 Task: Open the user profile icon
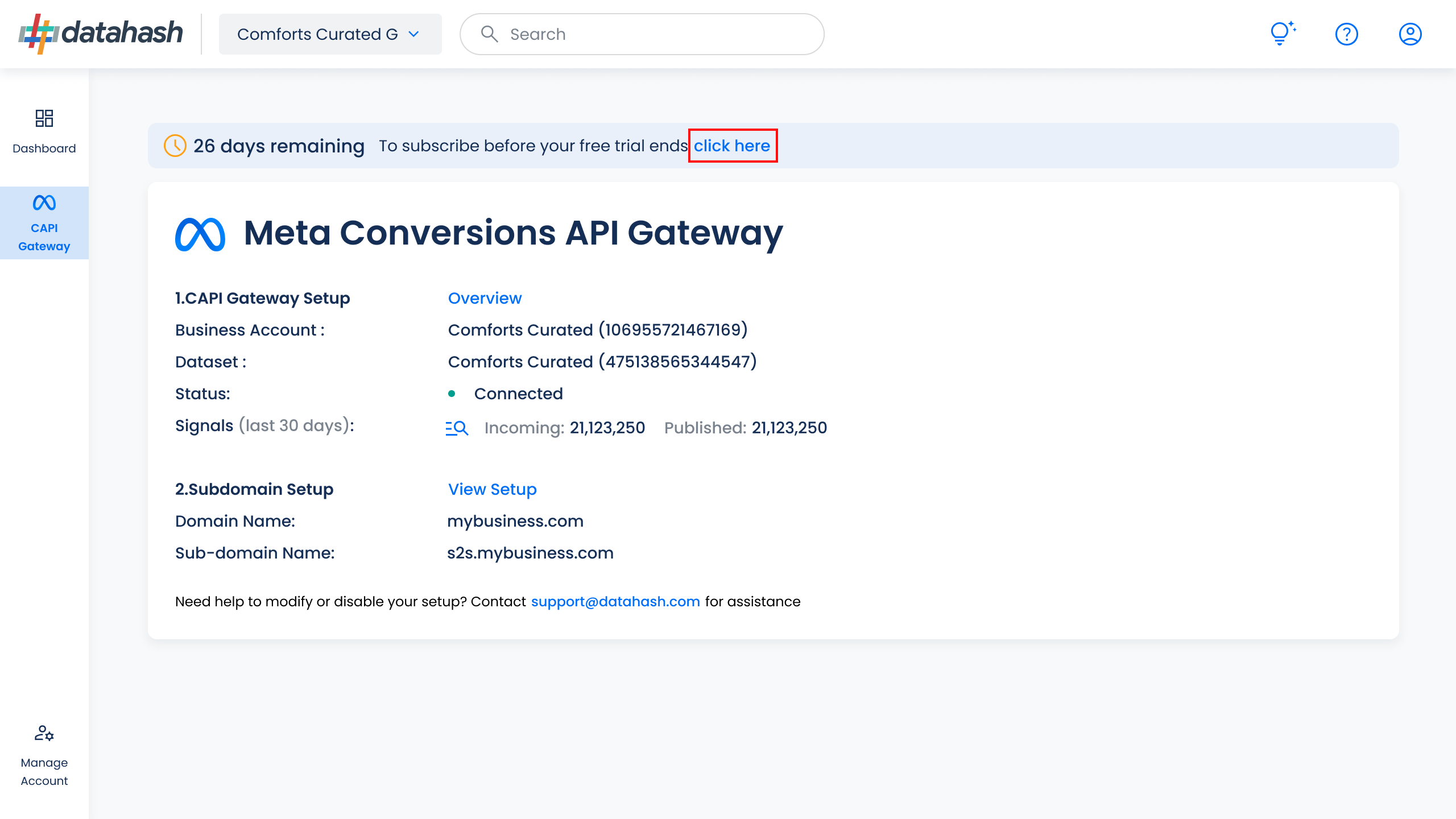[1410, 34]
